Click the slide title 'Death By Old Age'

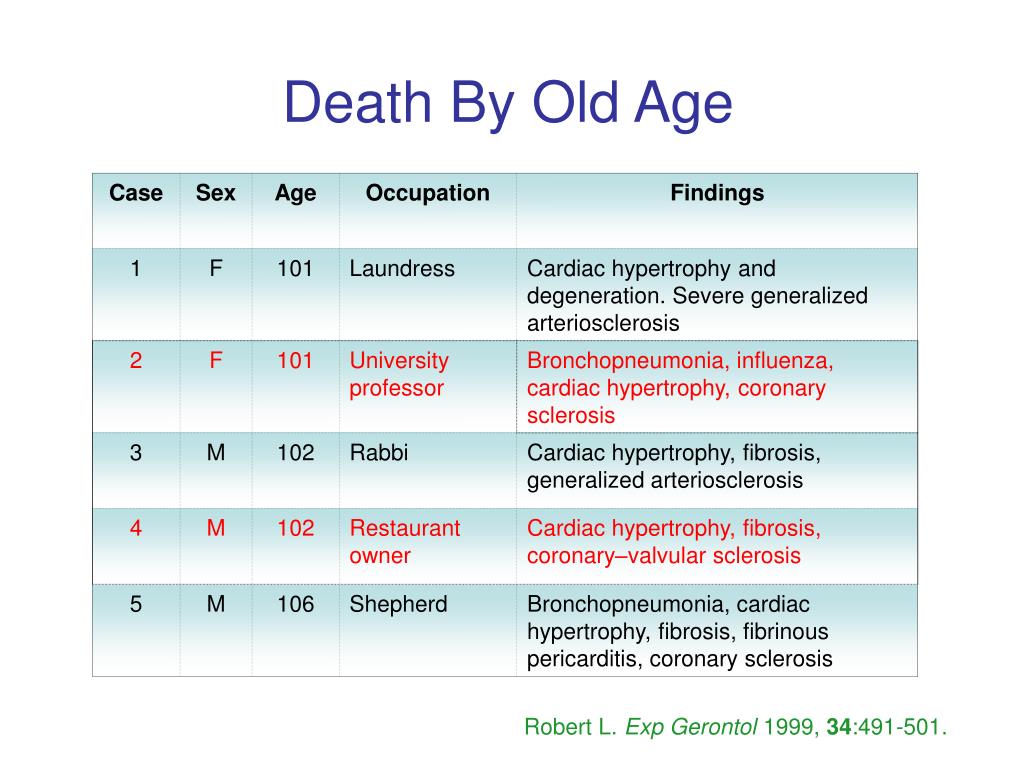pos(508,103)
